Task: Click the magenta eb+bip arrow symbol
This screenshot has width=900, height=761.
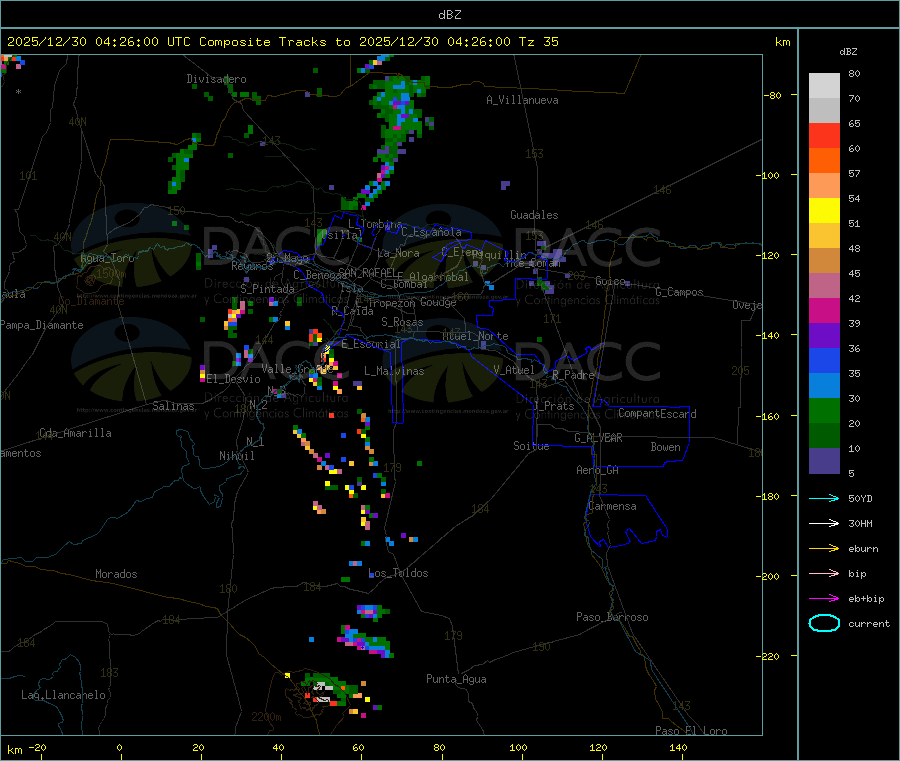Action: tap(824, 598)
